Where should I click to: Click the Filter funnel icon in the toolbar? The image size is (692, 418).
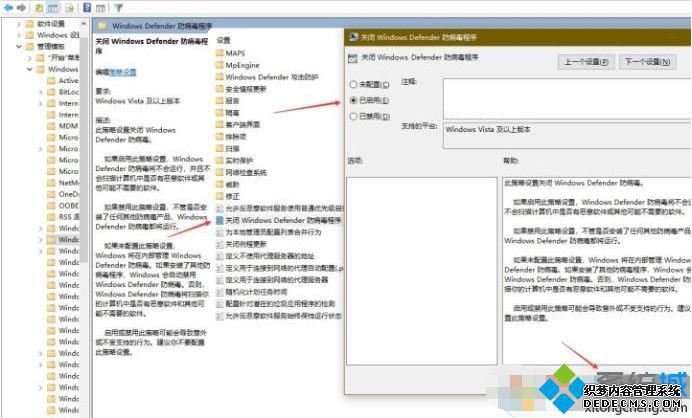click(118, 8)
